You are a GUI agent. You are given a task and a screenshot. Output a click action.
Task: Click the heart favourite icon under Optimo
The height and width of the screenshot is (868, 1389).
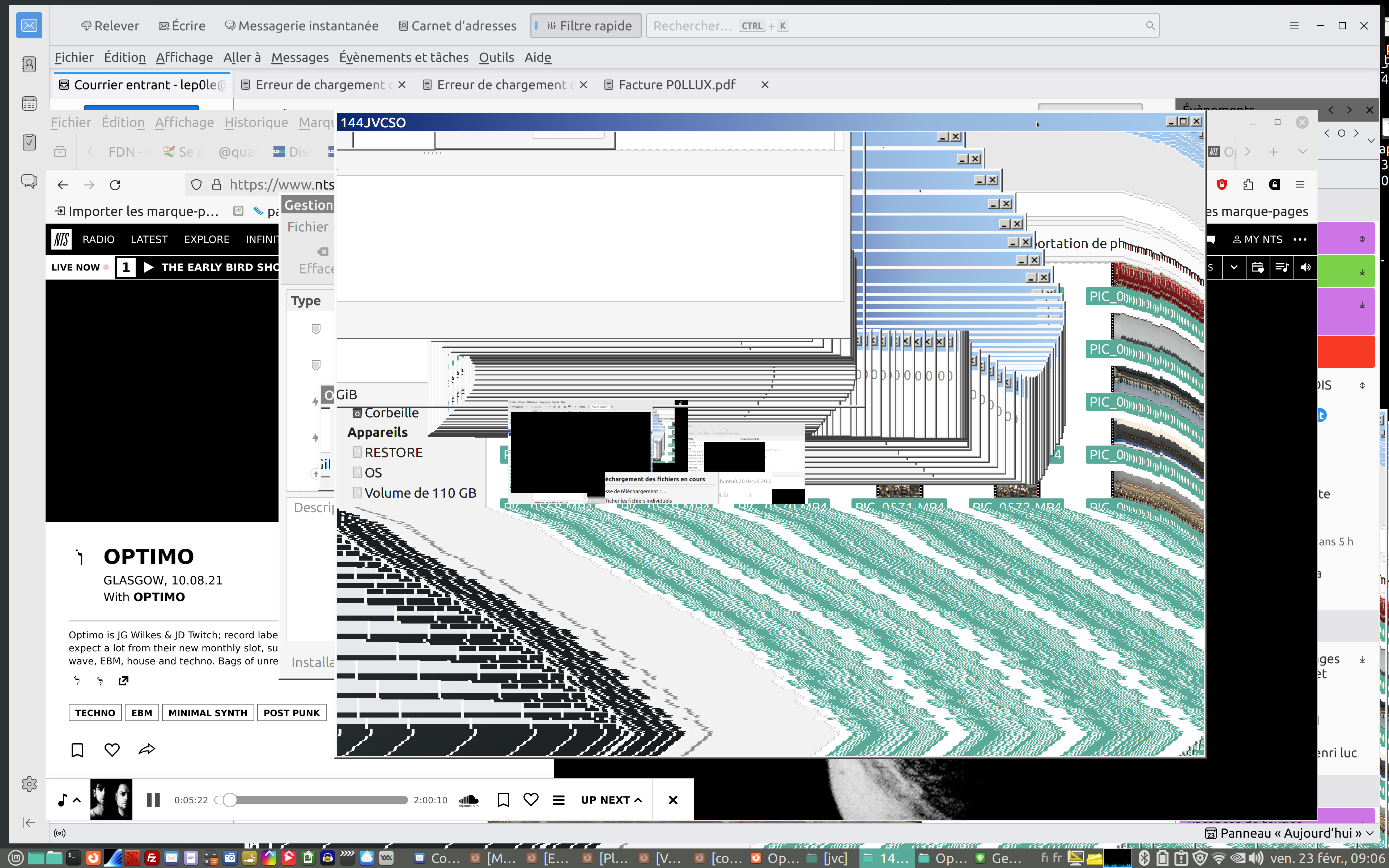(112, 750)
